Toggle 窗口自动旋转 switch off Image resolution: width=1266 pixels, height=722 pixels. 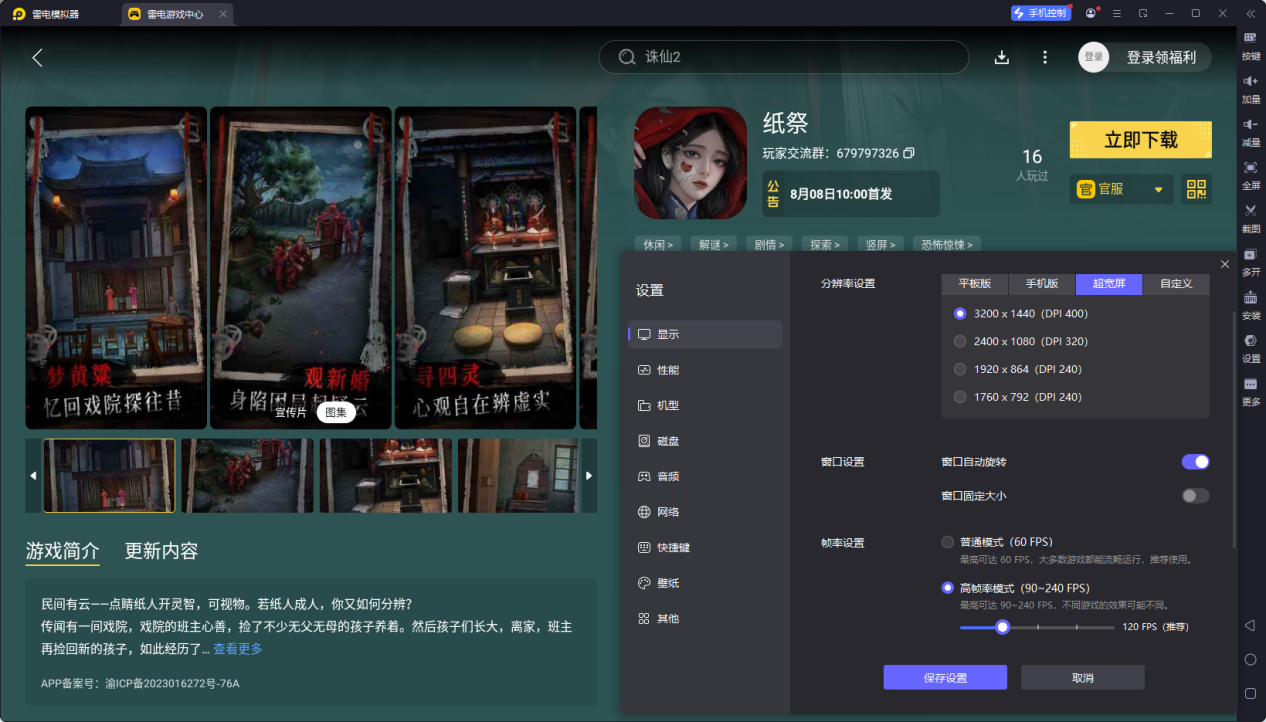pyautogui.click(x=1195, y=462)
